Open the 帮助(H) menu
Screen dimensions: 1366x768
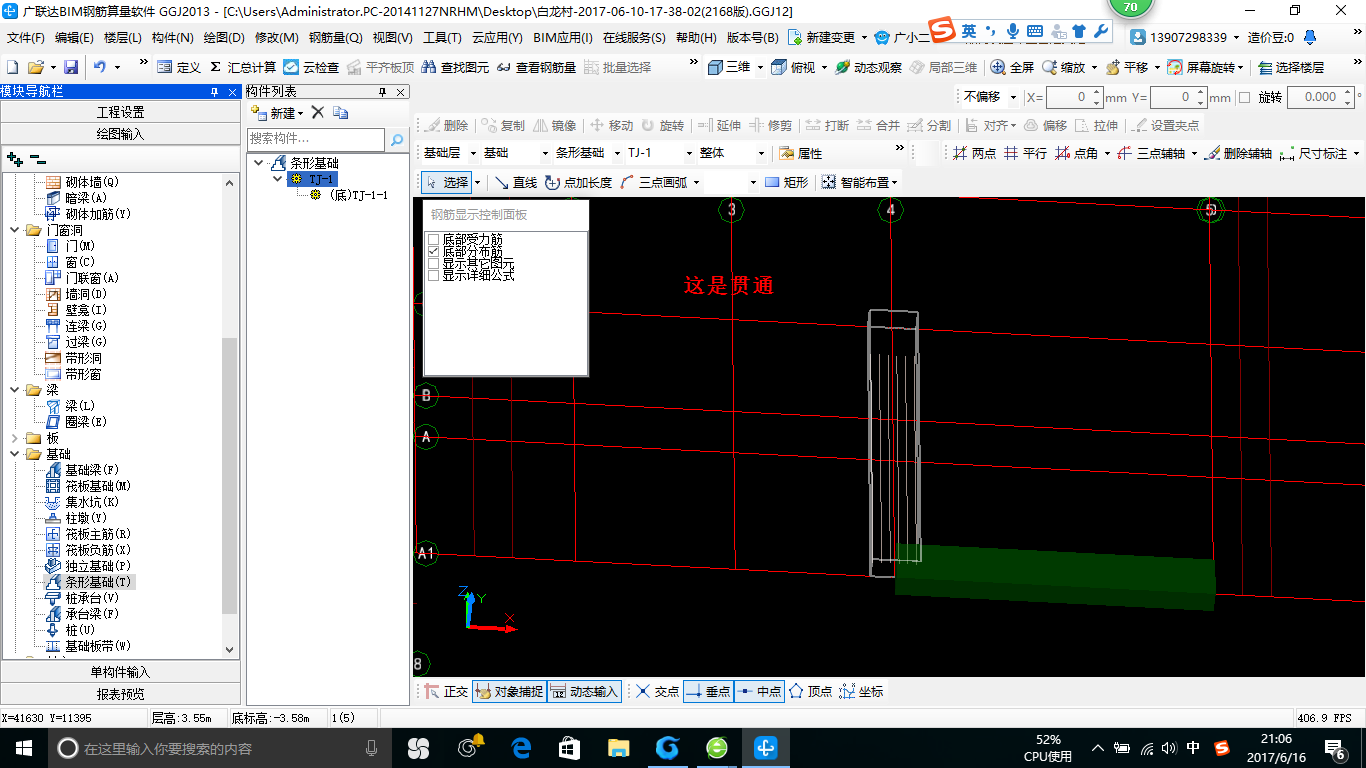696,38
